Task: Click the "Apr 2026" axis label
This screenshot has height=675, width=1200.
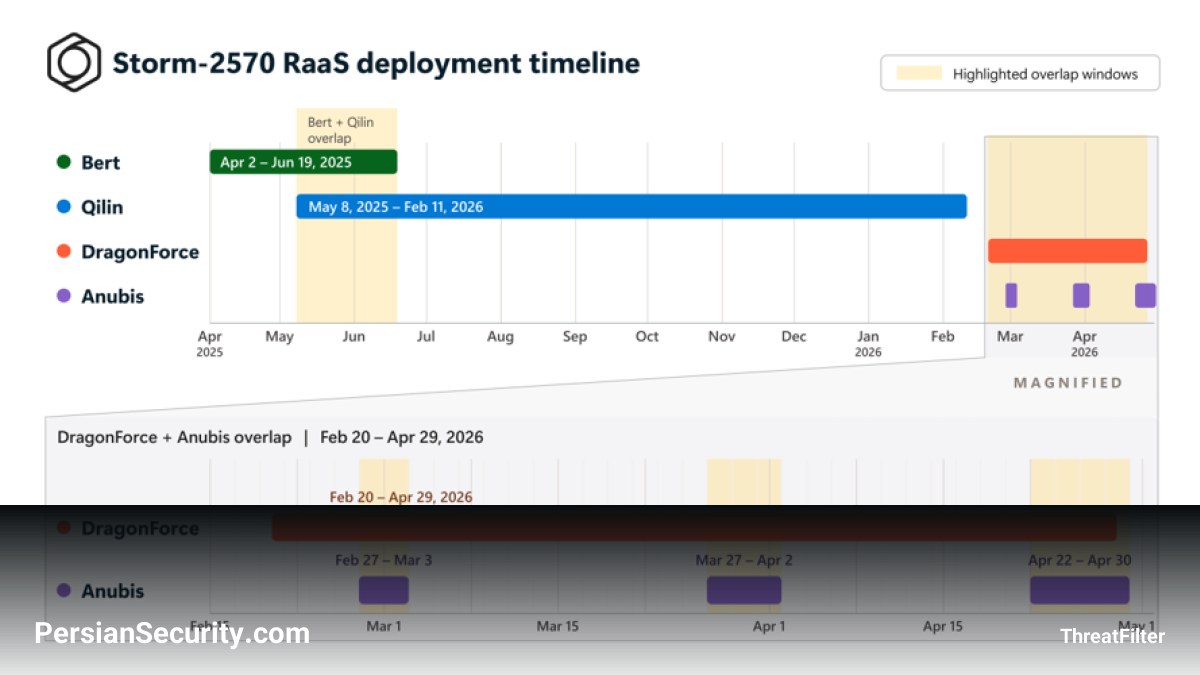Action: (x=1084, y=343)
